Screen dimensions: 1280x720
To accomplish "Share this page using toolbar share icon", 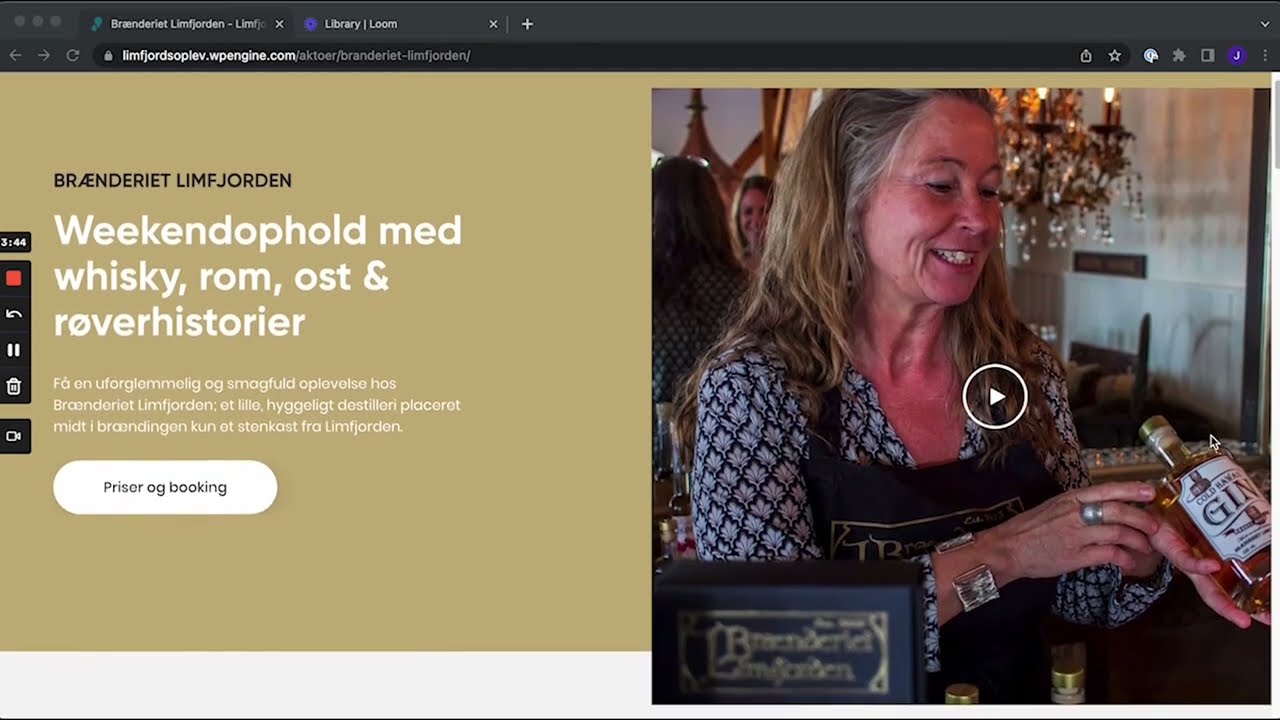I will [x=1086, y=56].
